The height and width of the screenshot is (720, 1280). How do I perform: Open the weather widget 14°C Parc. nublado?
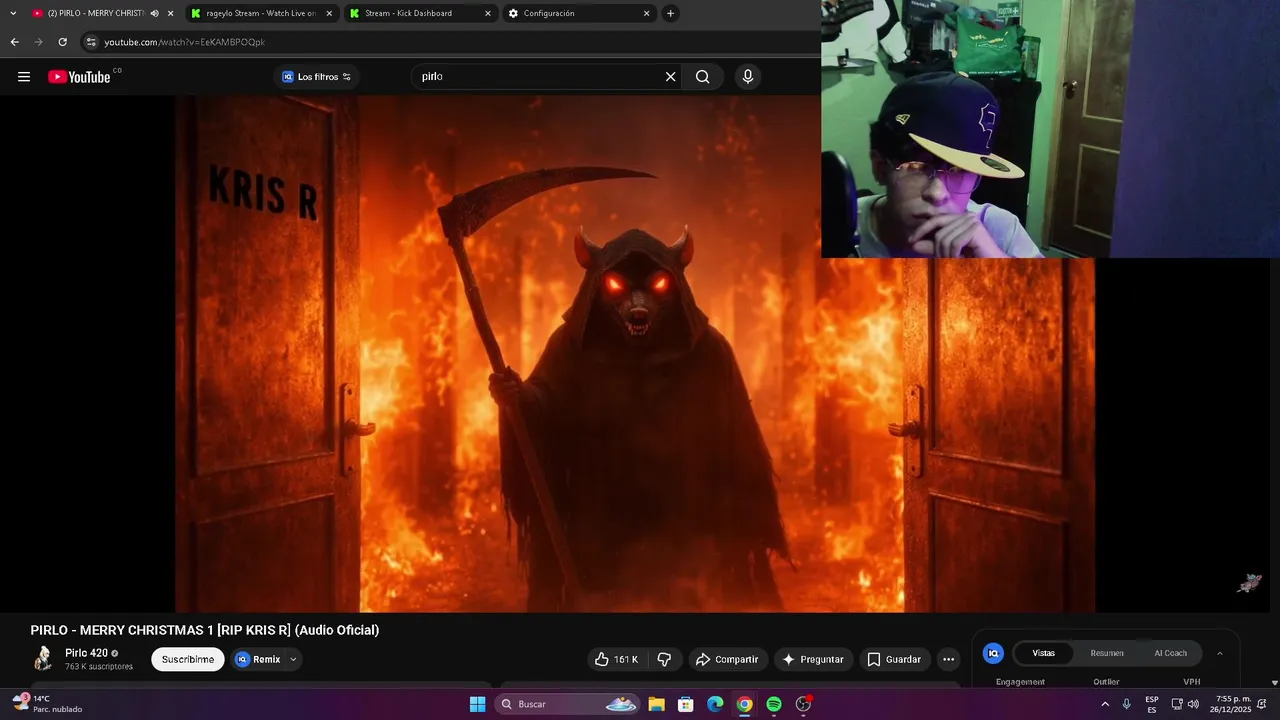(x=48, y=704)
